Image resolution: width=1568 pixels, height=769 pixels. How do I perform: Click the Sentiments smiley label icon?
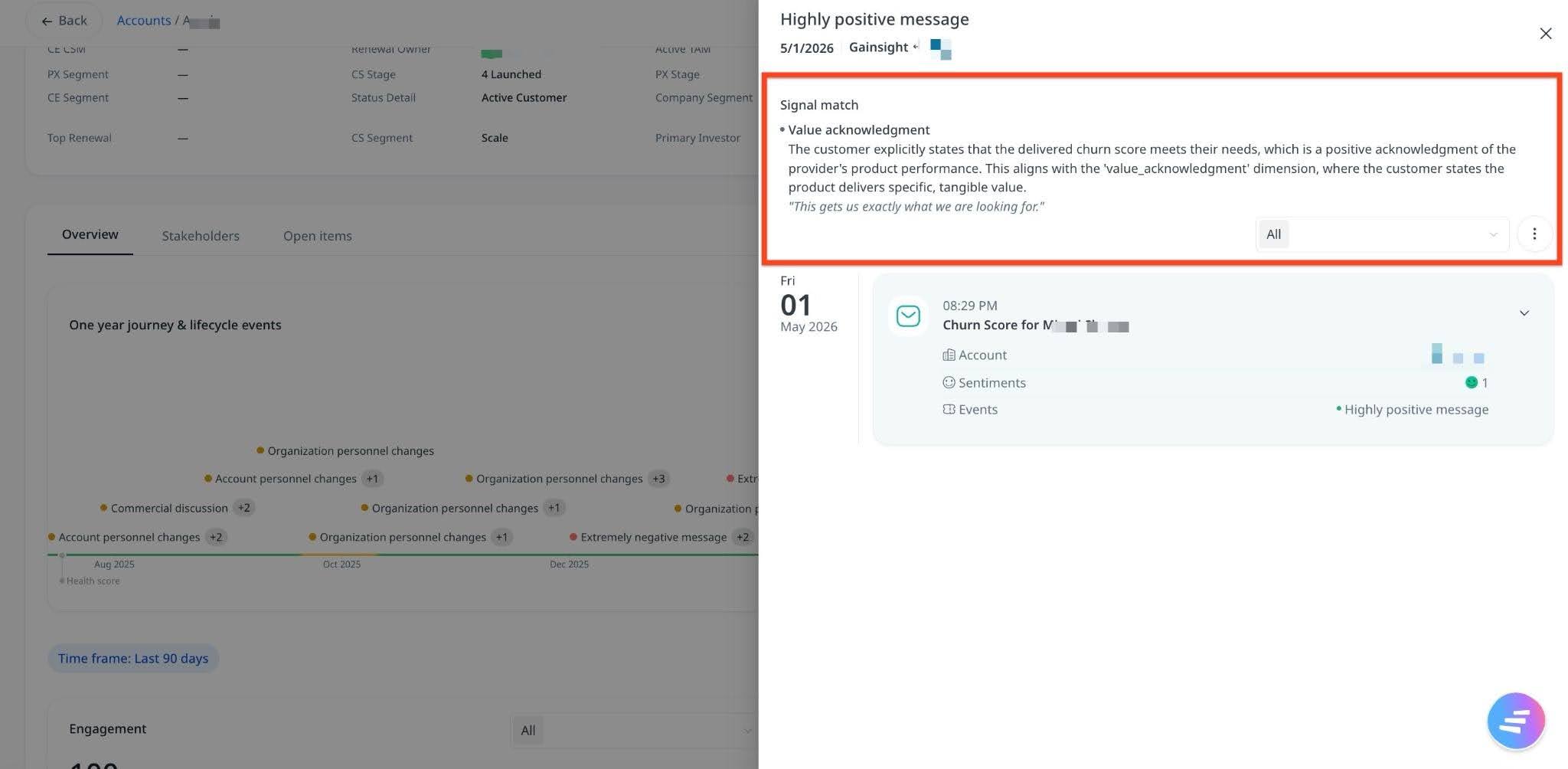(x=949, y=382)
